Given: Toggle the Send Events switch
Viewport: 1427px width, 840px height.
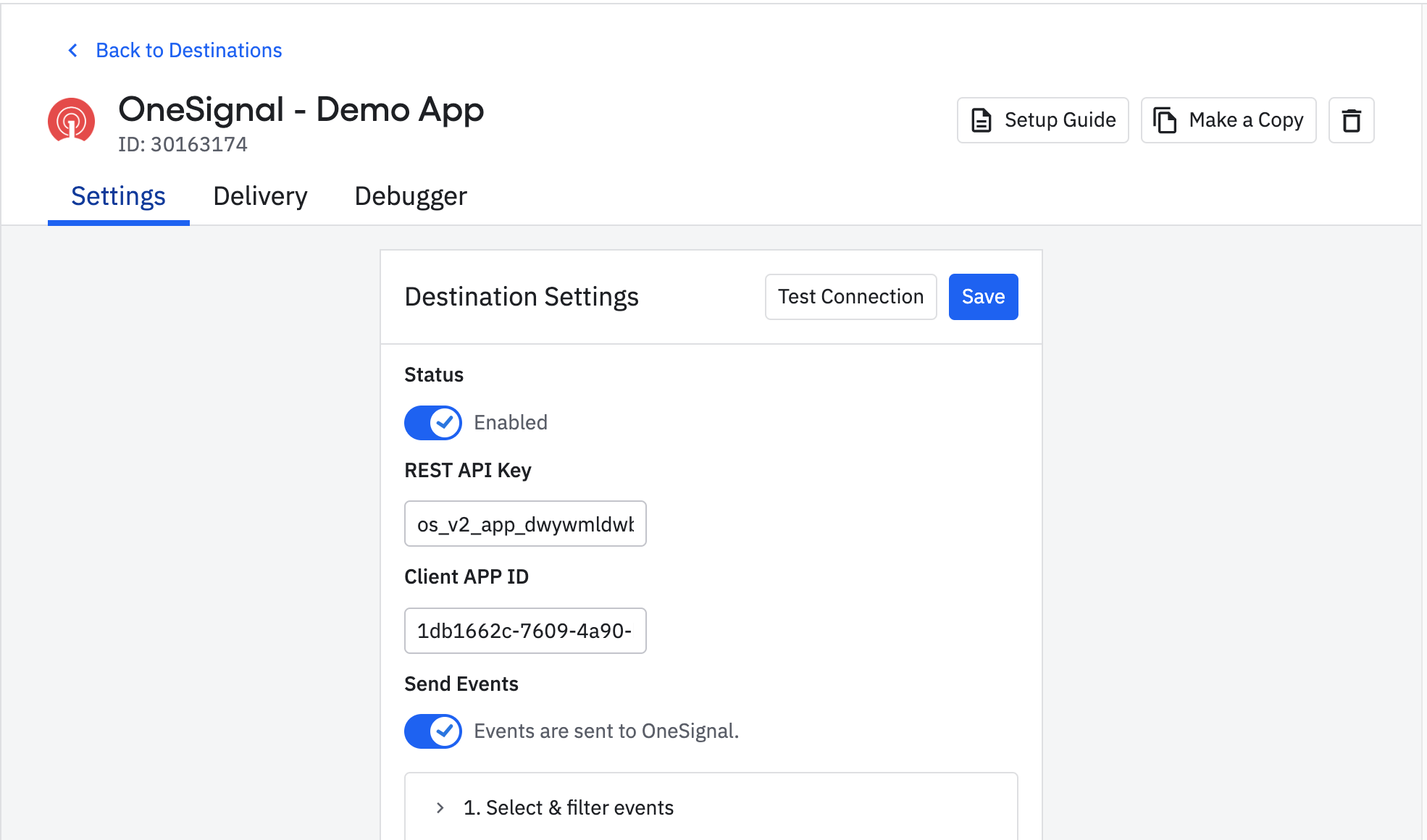Looking at the screenshot, I should tap(432, 731).
